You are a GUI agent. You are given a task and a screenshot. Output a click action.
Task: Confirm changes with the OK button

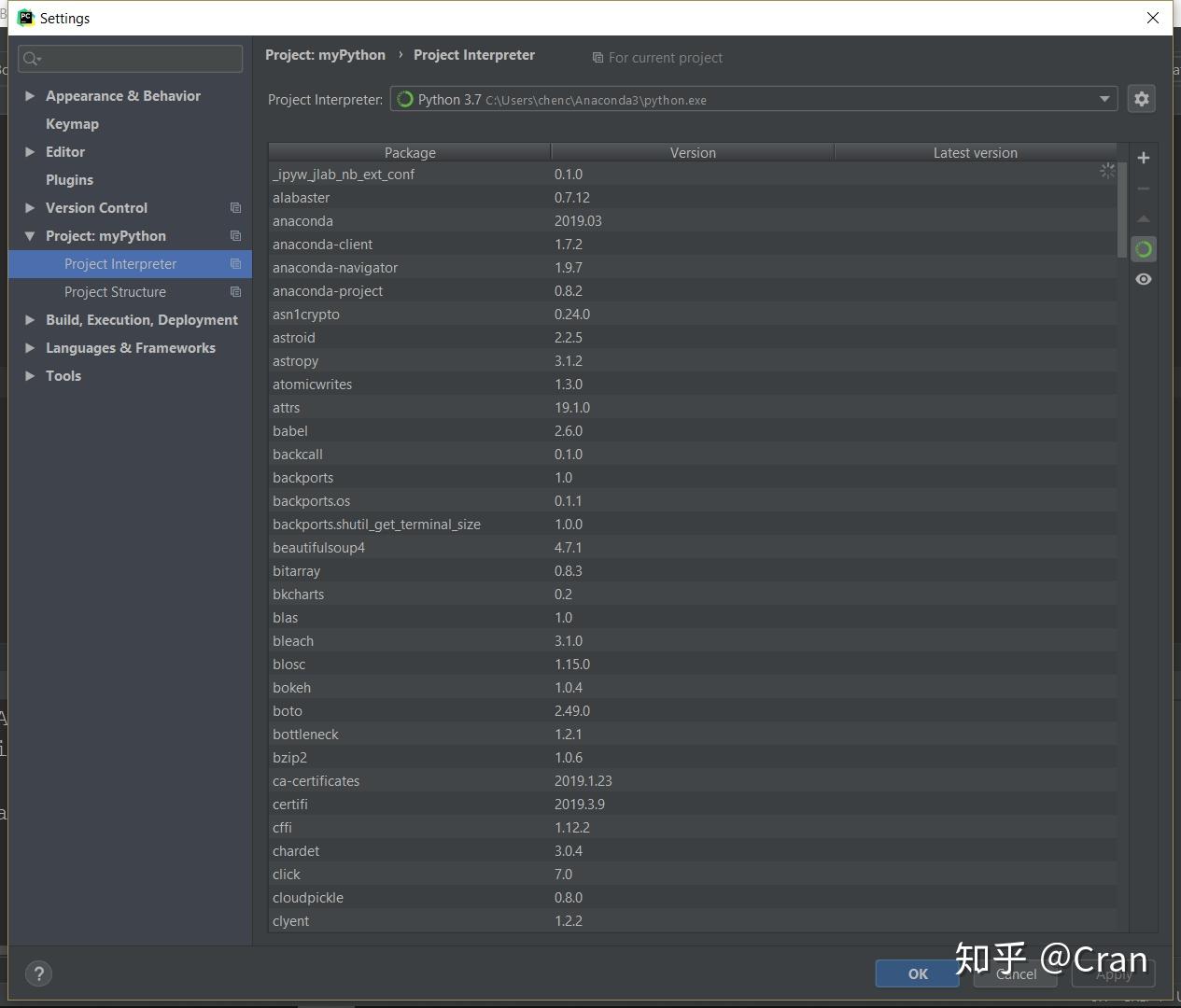click(x=916, y=973)
